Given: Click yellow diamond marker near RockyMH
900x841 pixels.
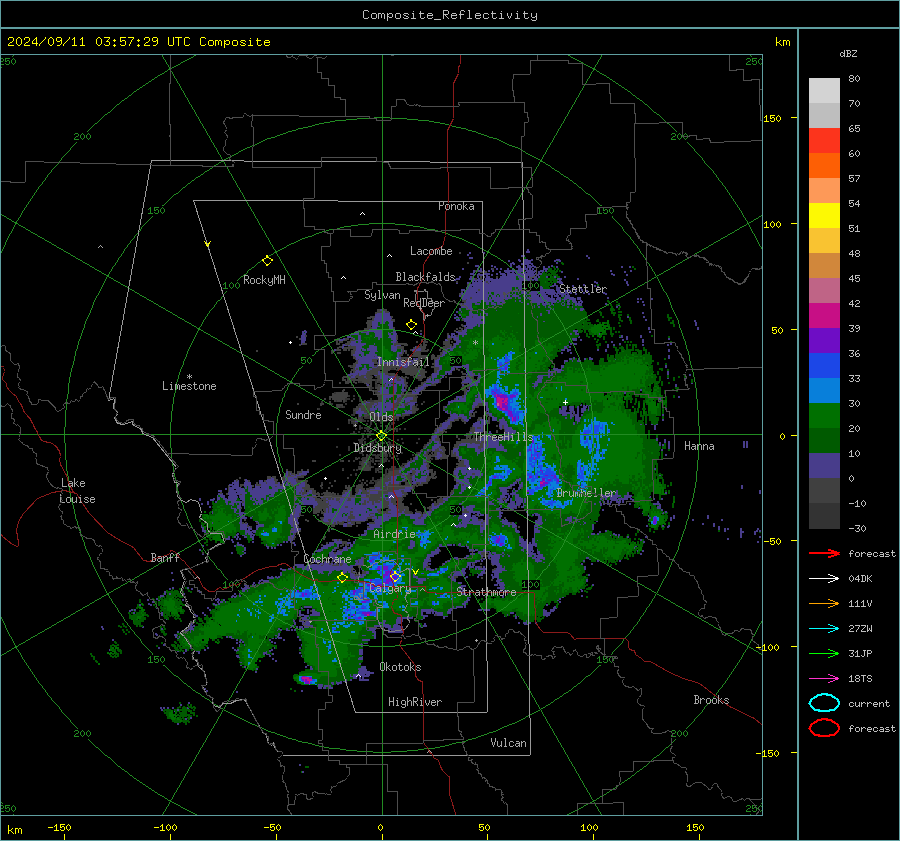Looking at the screenshot, I should coord(267,261).
